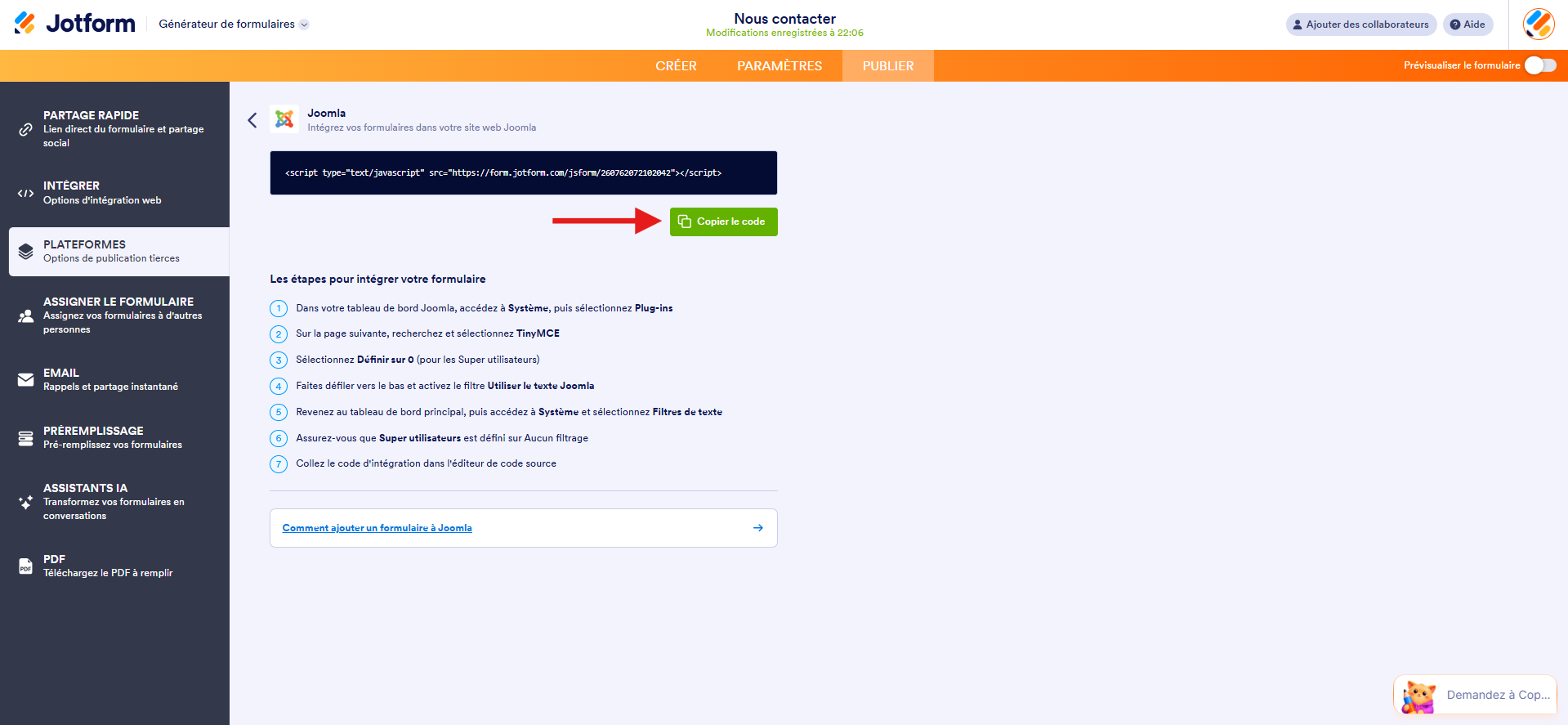Open the user avatar menu

point(1539,25)
